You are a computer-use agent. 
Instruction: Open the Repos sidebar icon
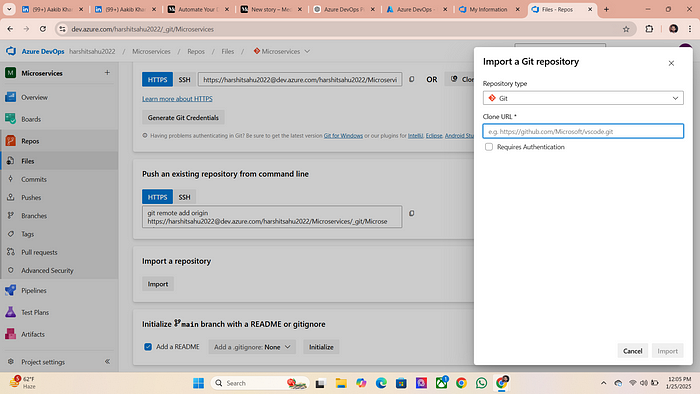point(11,141)
